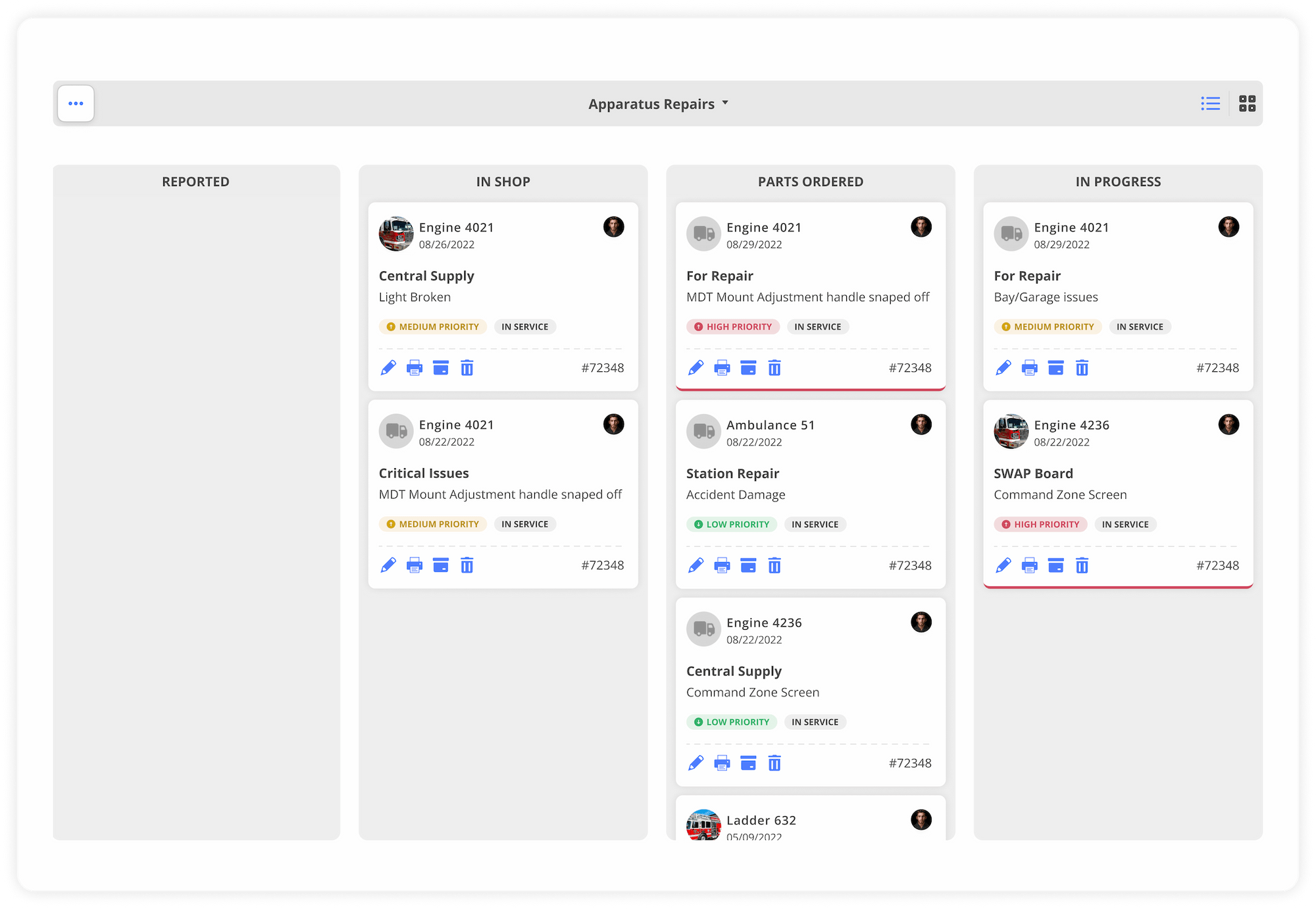Click the HIGH PRIORITY badge on the MDT Mount card
The height and width of the screenshot is (909, 1316).
click(x=732, y=326)
